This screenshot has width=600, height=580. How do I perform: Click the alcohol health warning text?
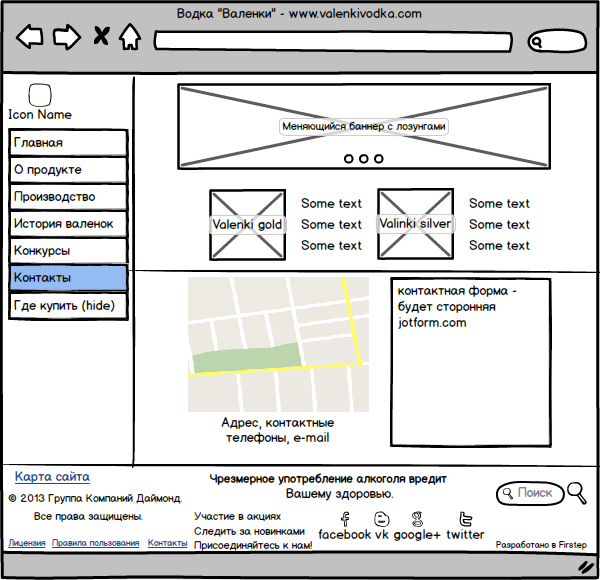click(328, 486)
